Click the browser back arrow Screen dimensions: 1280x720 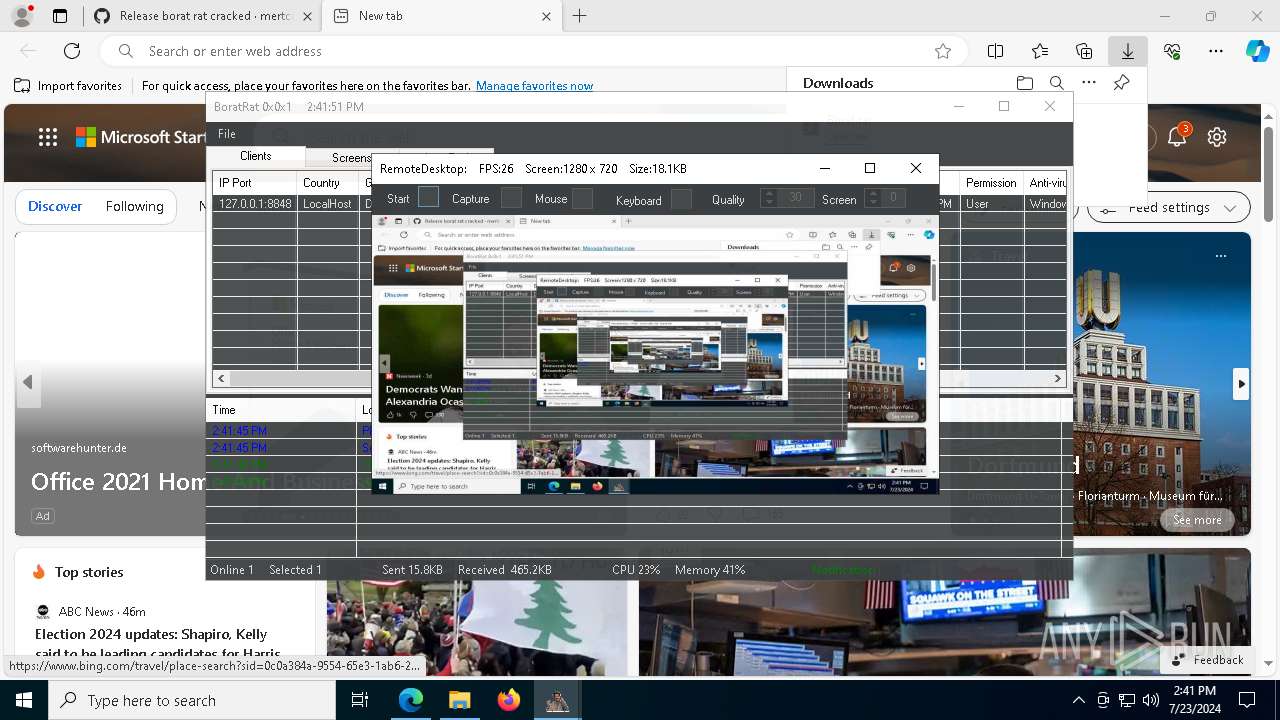pos(28,51)
